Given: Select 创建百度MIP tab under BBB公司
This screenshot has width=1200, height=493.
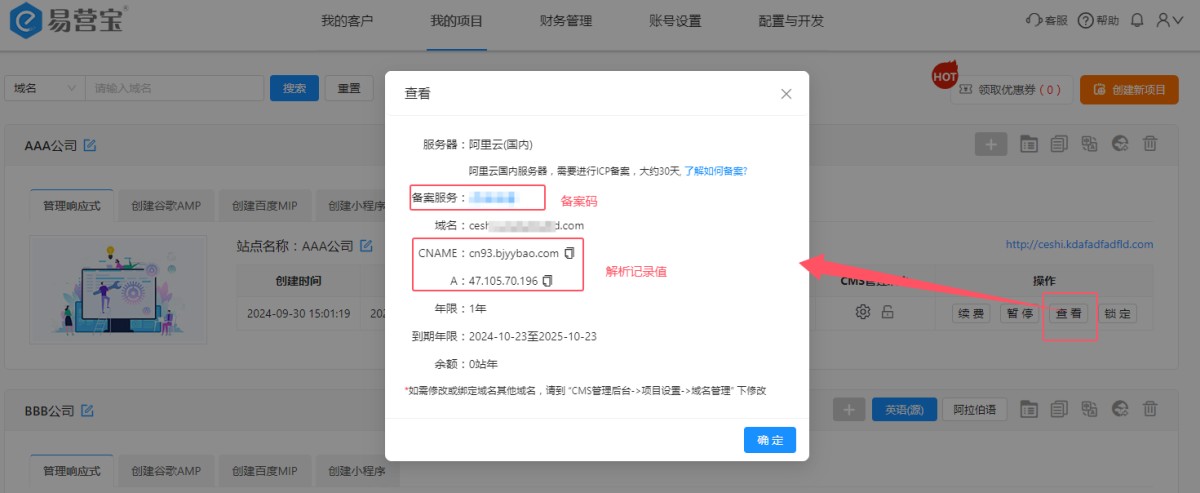Looking at the screenshot, I should (x=264, y=470).
